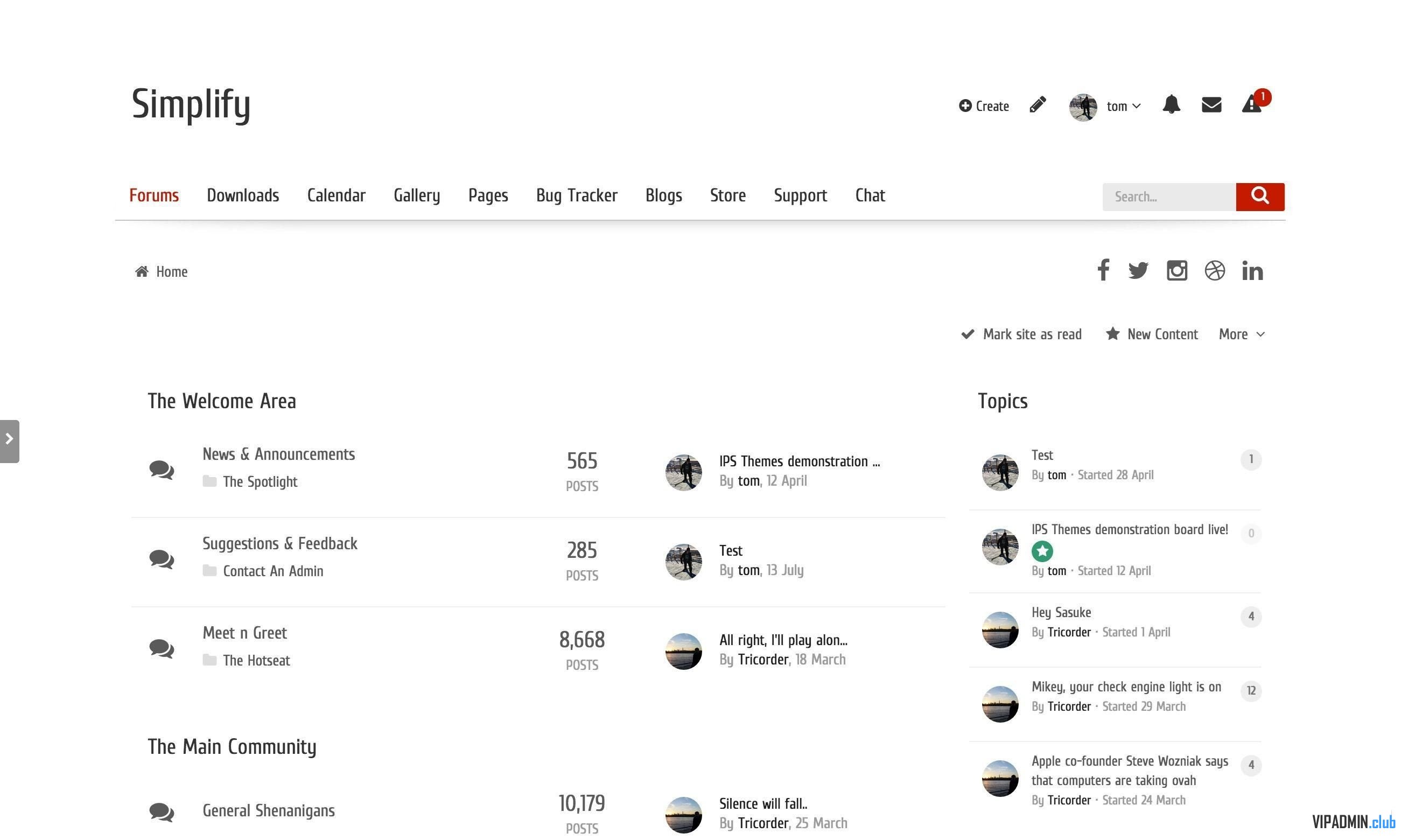Screen dimensions: 1401x840
Task: Open the LinkedIn social icon
Action: 1252,270
